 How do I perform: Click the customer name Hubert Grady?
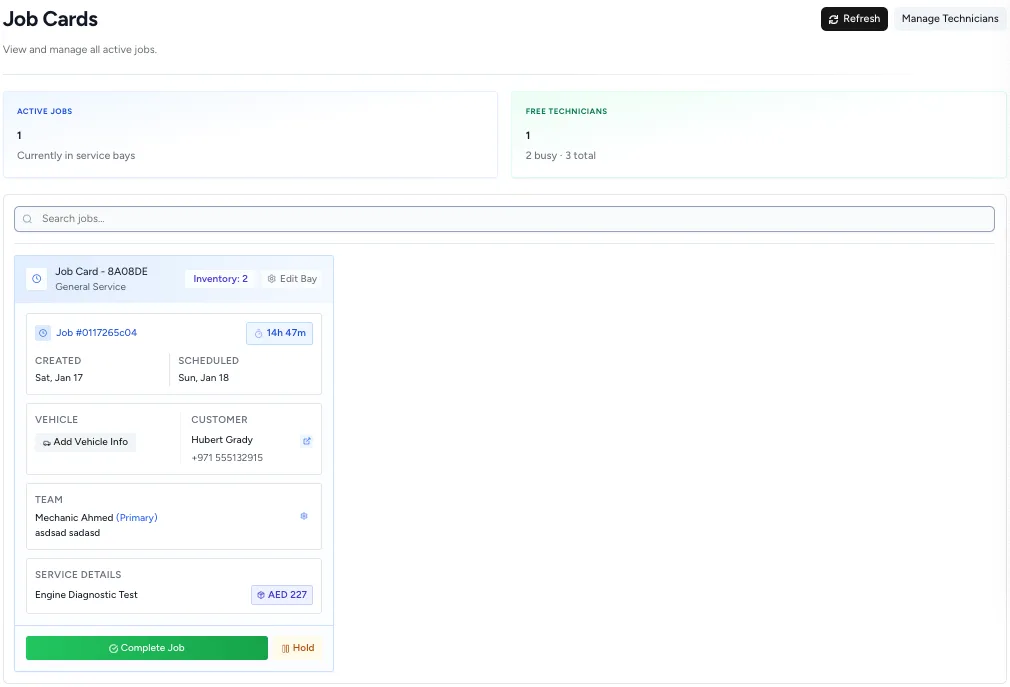[222, 440]
